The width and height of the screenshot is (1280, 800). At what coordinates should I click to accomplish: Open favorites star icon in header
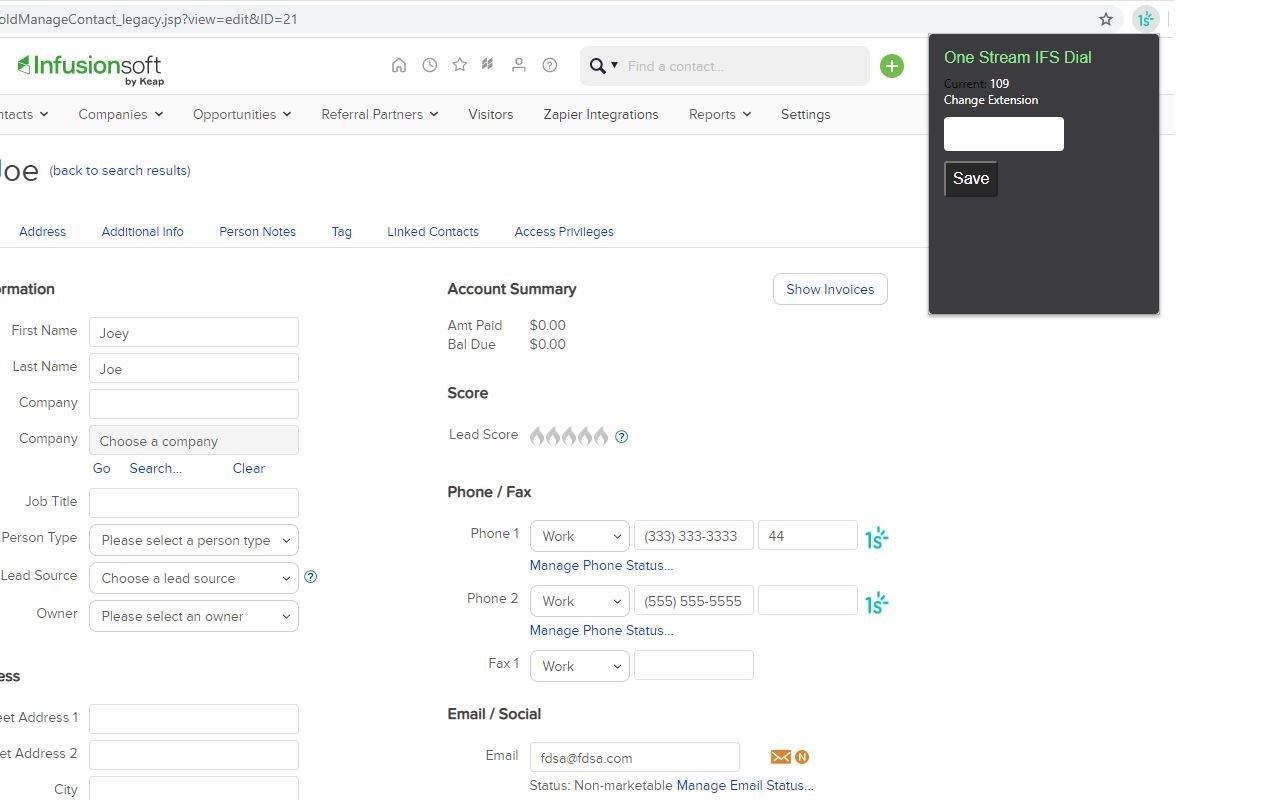point(459,65)
